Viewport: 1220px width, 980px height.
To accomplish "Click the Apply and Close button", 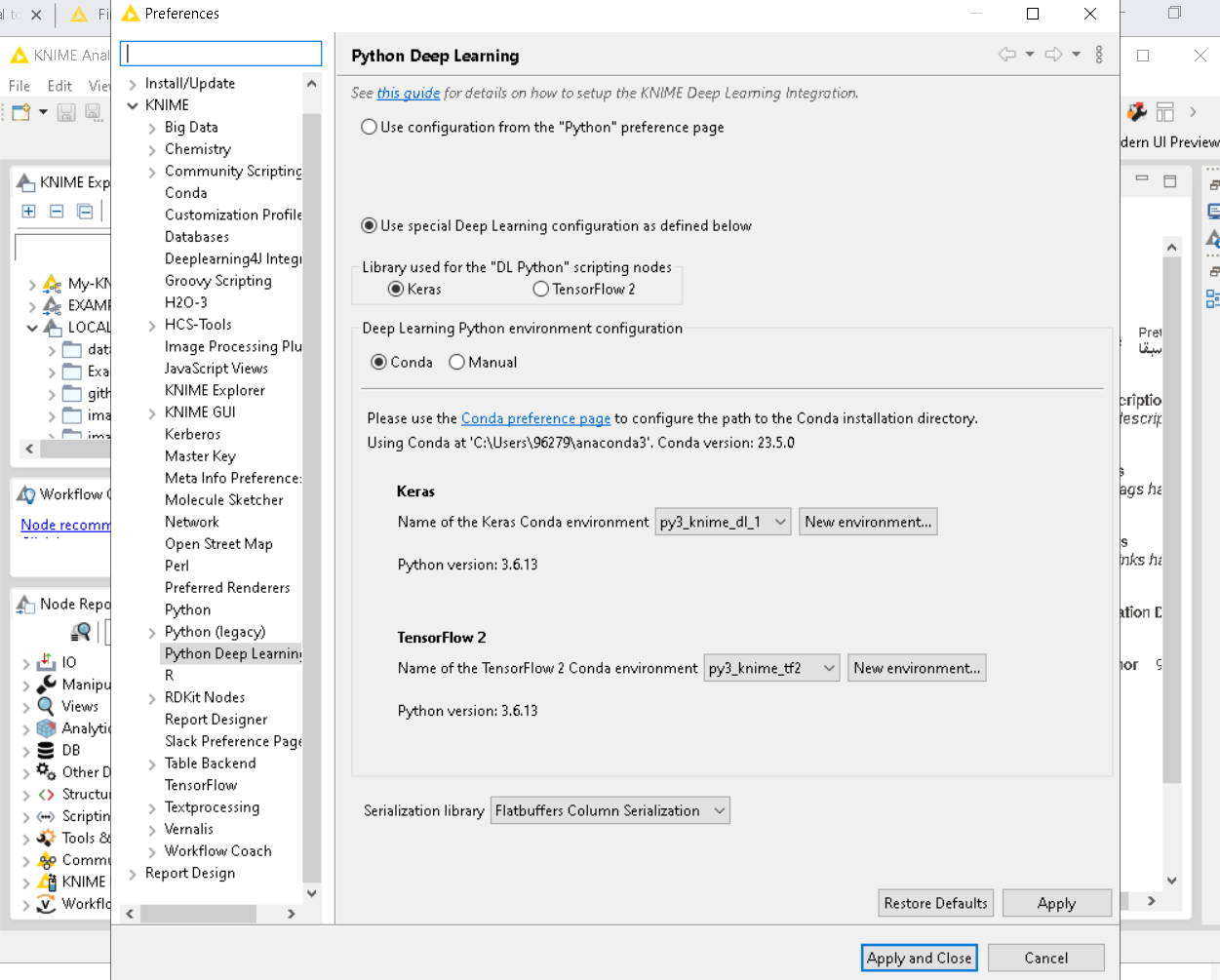I will pos(919,958).
